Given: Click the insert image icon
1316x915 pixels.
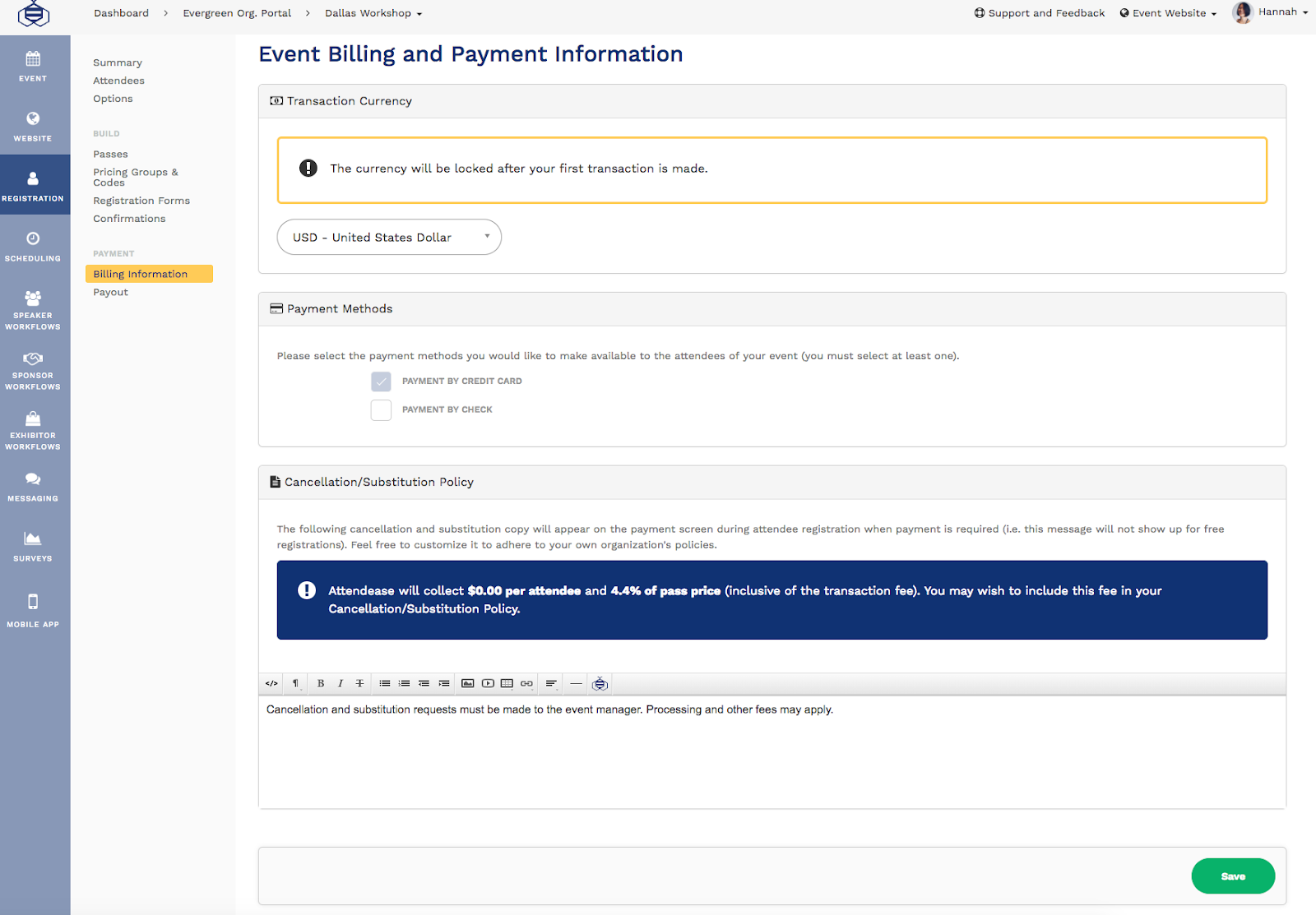Looking at the screenshot, I should 467,683.
